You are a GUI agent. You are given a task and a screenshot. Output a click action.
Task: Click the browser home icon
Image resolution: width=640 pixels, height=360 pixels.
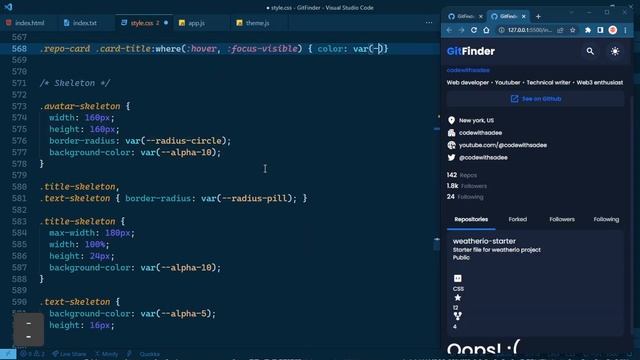click(486, 30)
